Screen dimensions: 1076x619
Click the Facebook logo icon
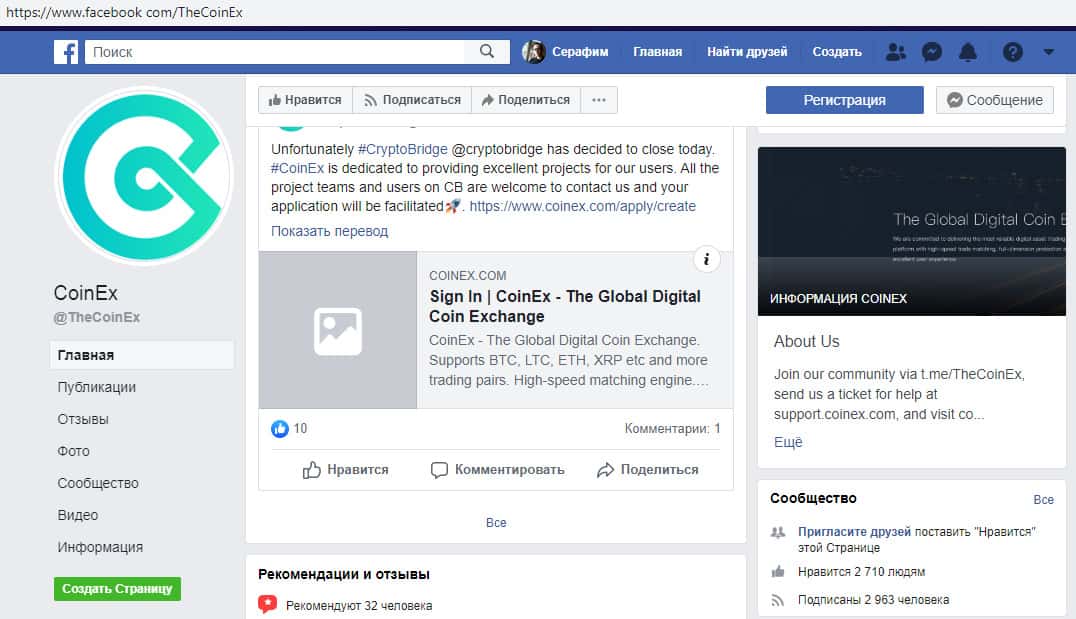pyautogui.click(x=66, y=51)
